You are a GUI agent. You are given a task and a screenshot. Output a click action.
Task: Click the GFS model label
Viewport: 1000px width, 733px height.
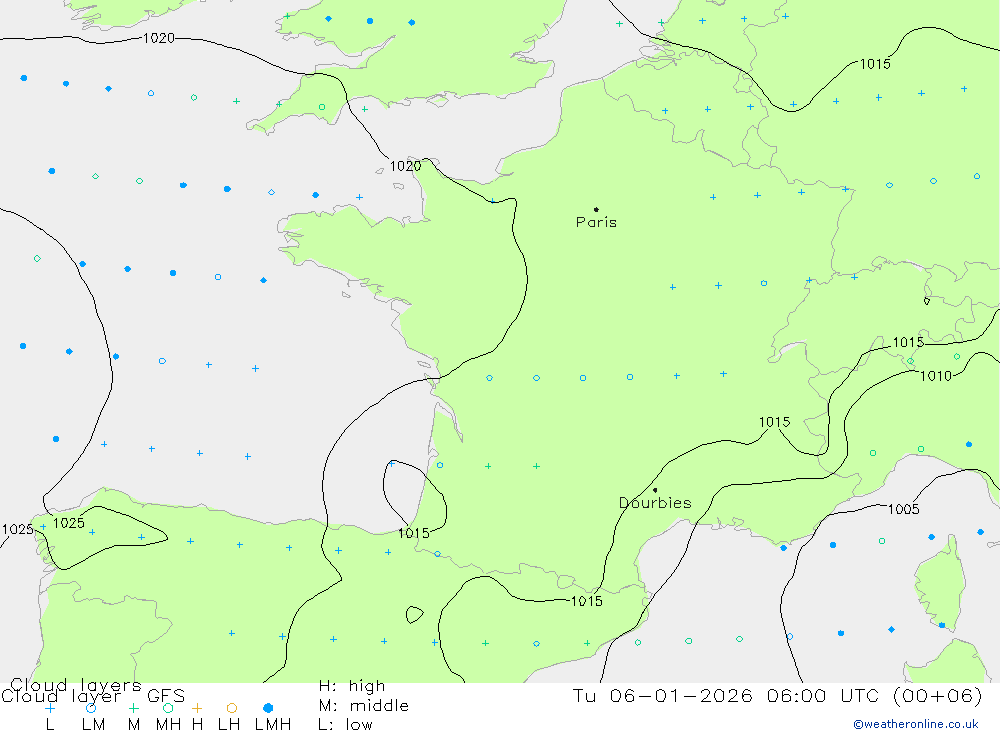(166, 696)
